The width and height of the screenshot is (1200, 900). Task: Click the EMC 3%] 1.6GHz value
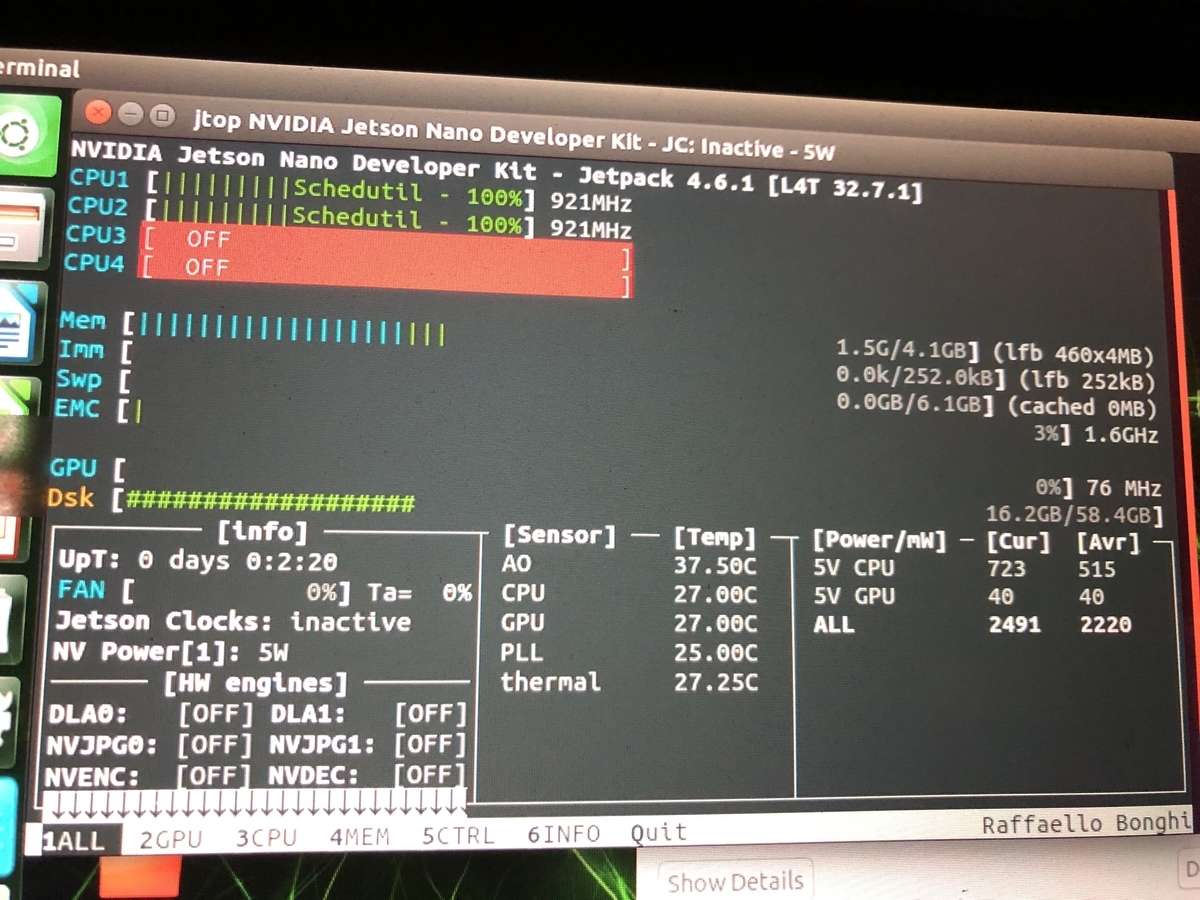[x=1096, y=435]
